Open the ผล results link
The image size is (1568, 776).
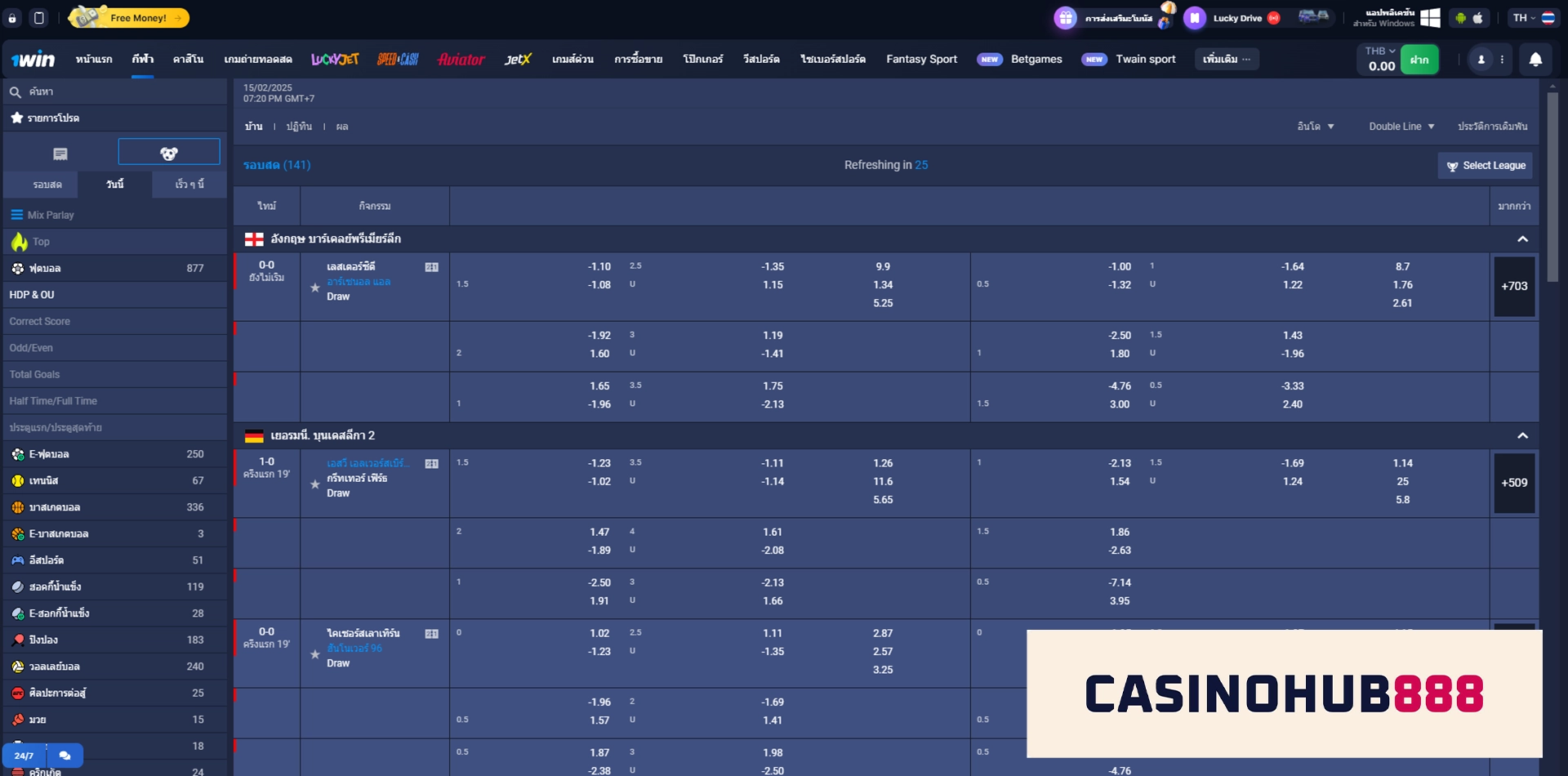342,127
